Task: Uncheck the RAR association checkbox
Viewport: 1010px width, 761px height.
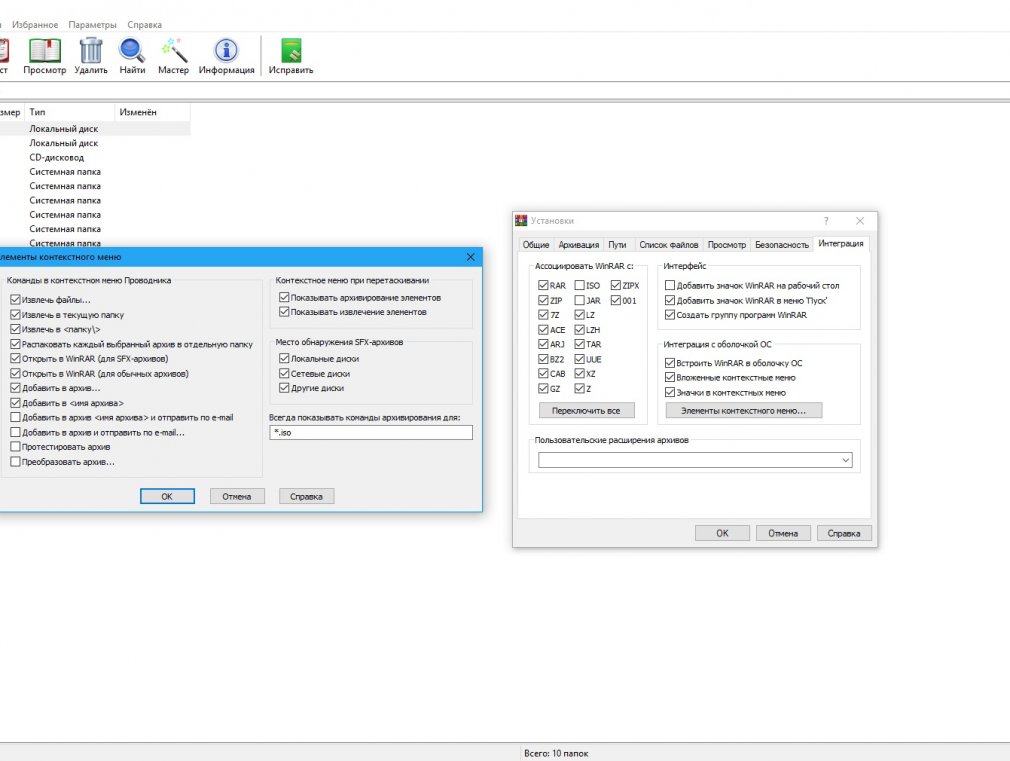Action: click(543, 285)
